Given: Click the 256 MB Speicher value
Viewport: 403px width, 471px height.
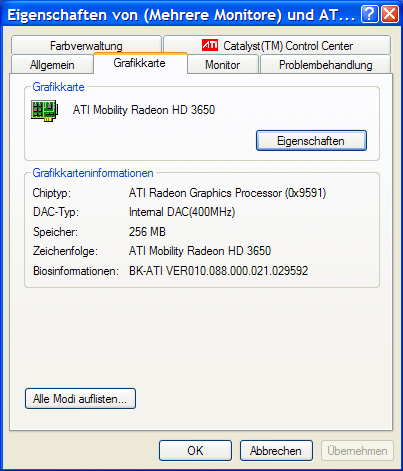Looking at the screenshot, I should point(147,232).
